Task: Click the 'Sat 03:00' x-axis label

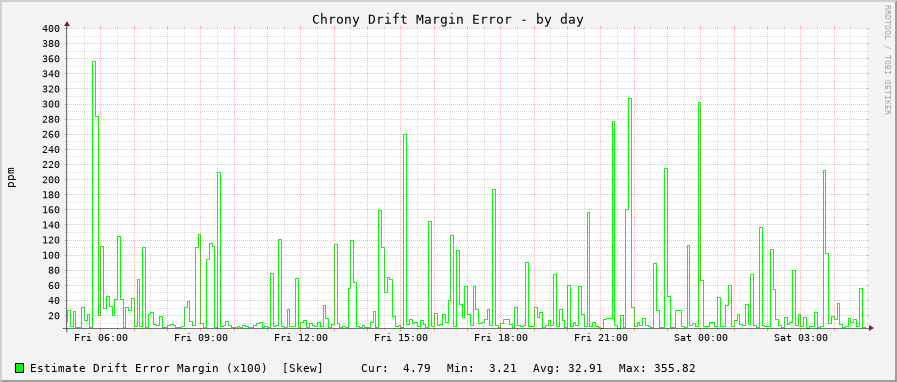Action: (801, 338)
